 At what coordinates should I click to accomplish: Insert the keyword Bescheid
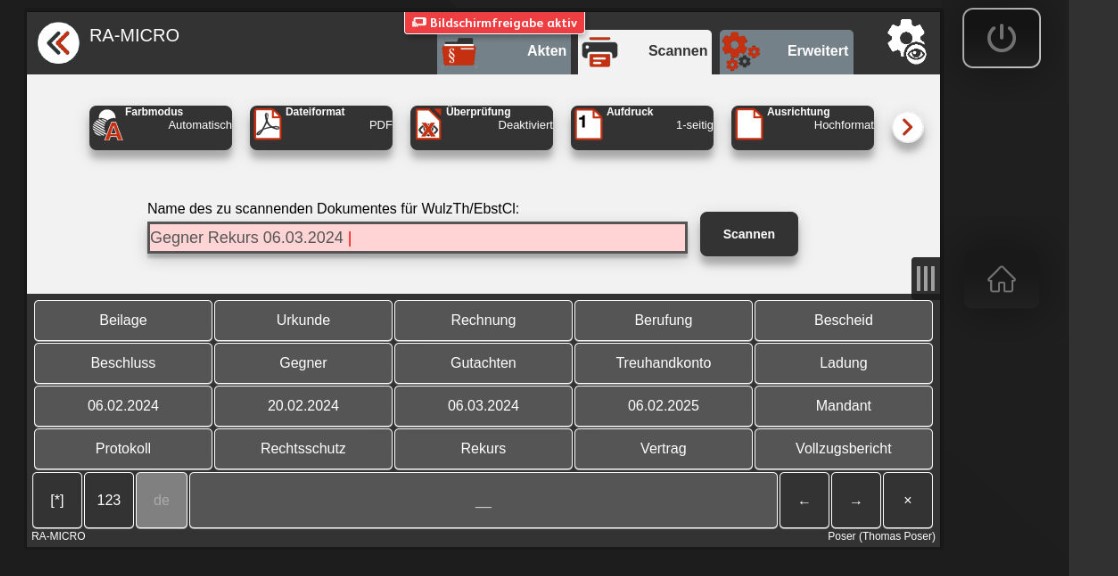[x=843, y=320]
